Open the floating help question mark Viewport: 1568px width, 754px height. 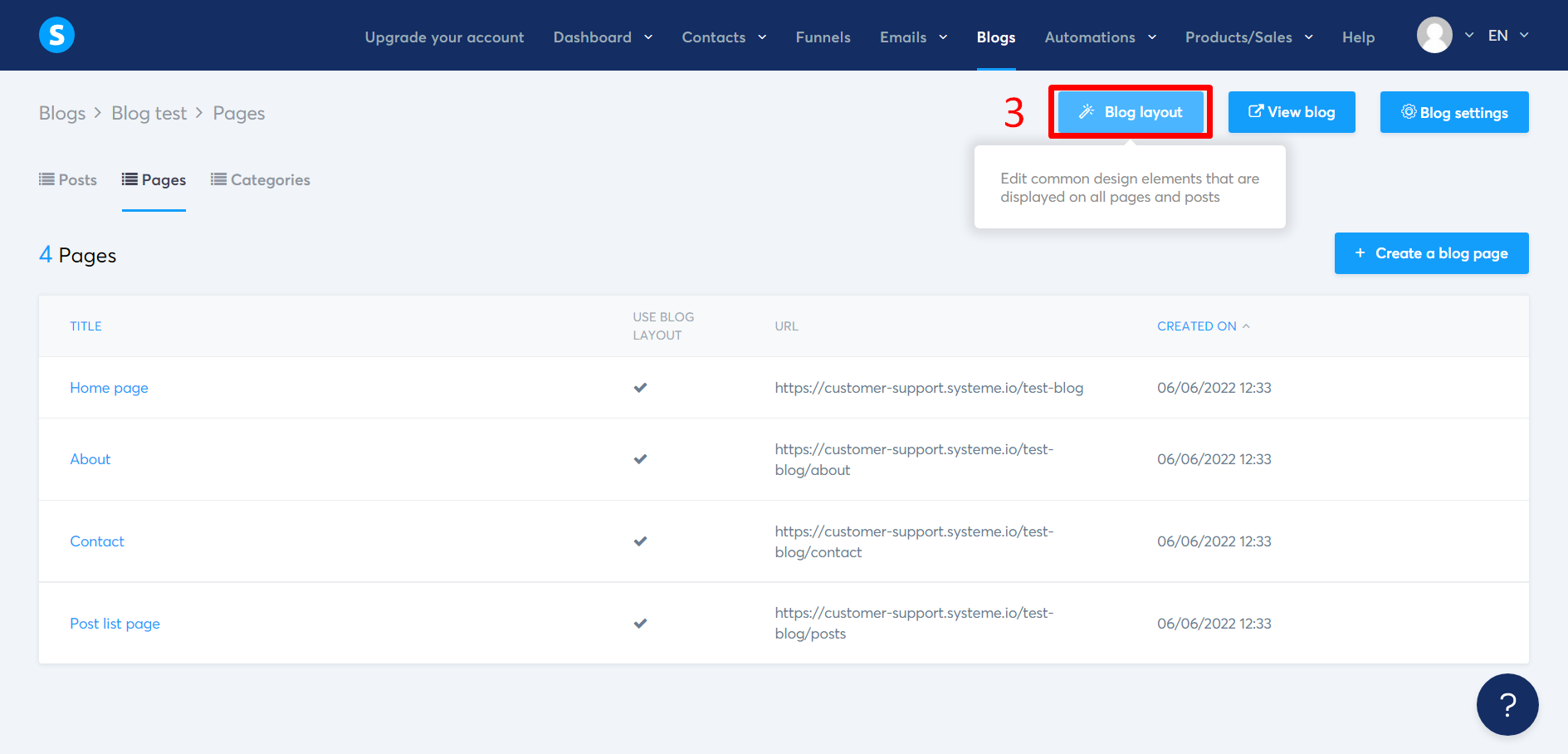click(1507, 704)
